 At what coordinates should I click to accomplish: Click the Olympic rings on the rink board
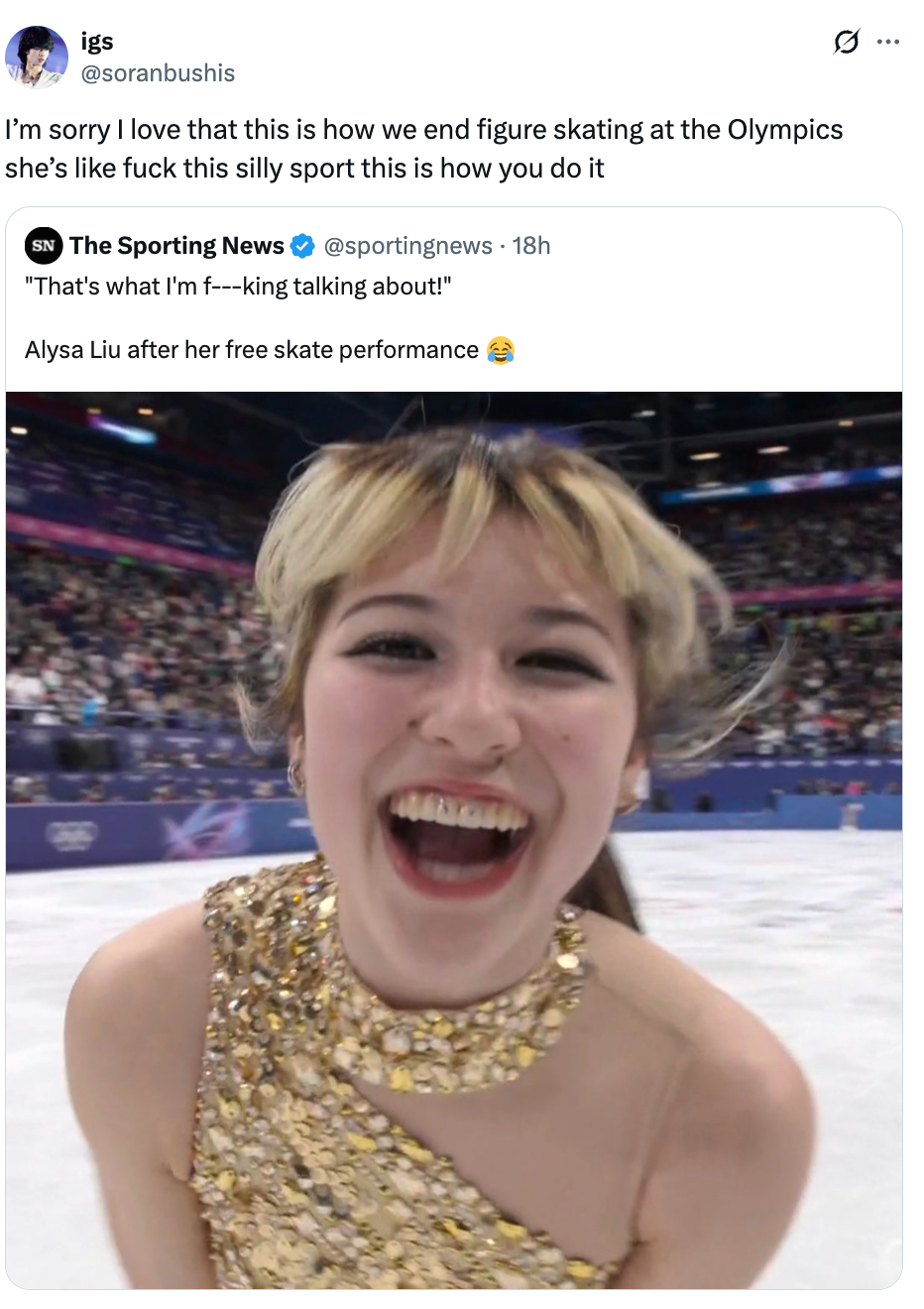tap(71, 836)
